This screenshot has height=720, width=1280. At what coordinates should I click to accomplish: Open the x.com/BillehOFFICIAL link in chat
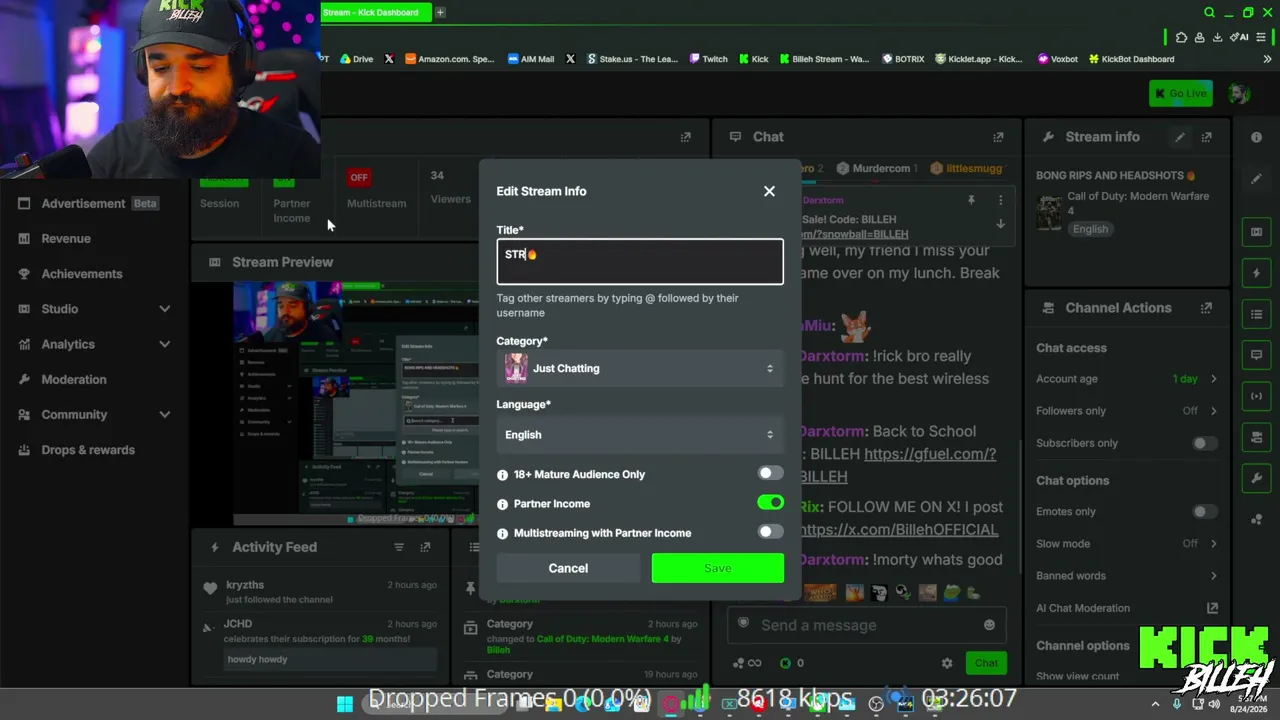tap(898, 530)
